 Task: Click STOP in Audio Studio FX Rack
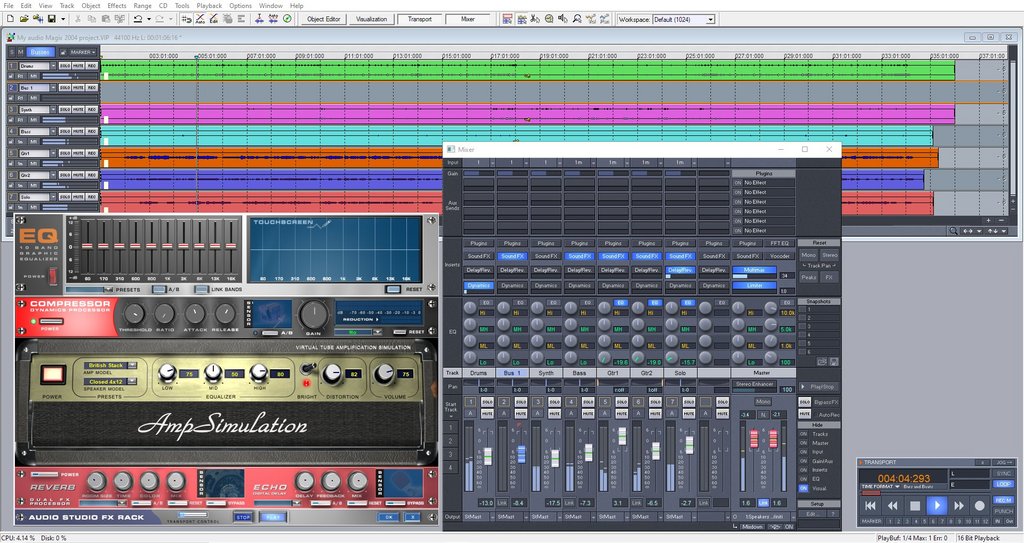pos(243,517)
